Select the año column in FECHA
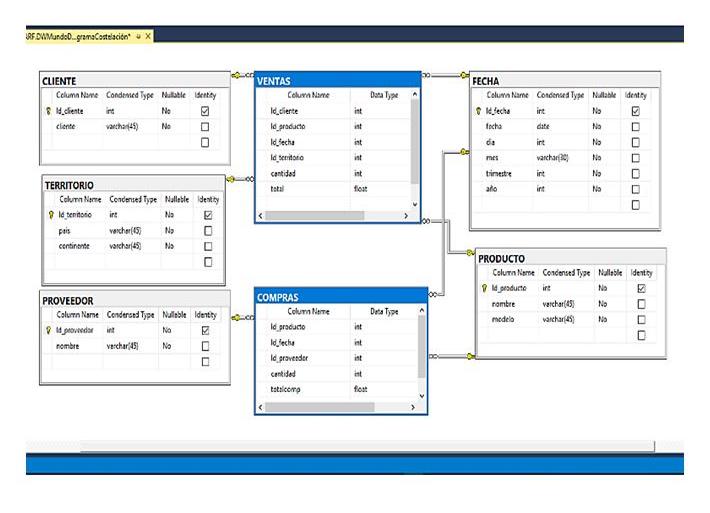 (561, 189)
